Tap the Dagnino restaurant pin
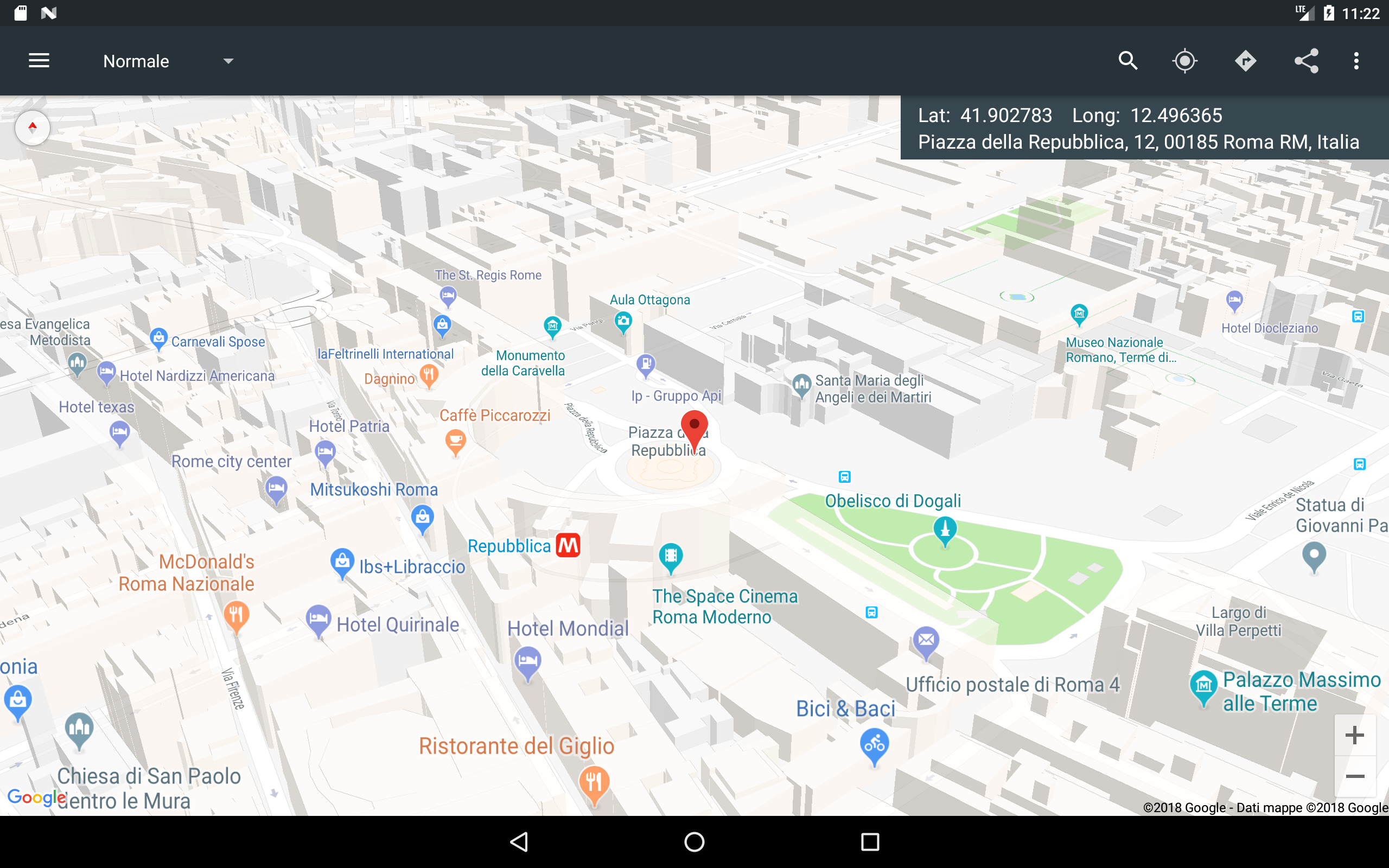Viewport: 1389px width, 868px height. tap(429, 376)
